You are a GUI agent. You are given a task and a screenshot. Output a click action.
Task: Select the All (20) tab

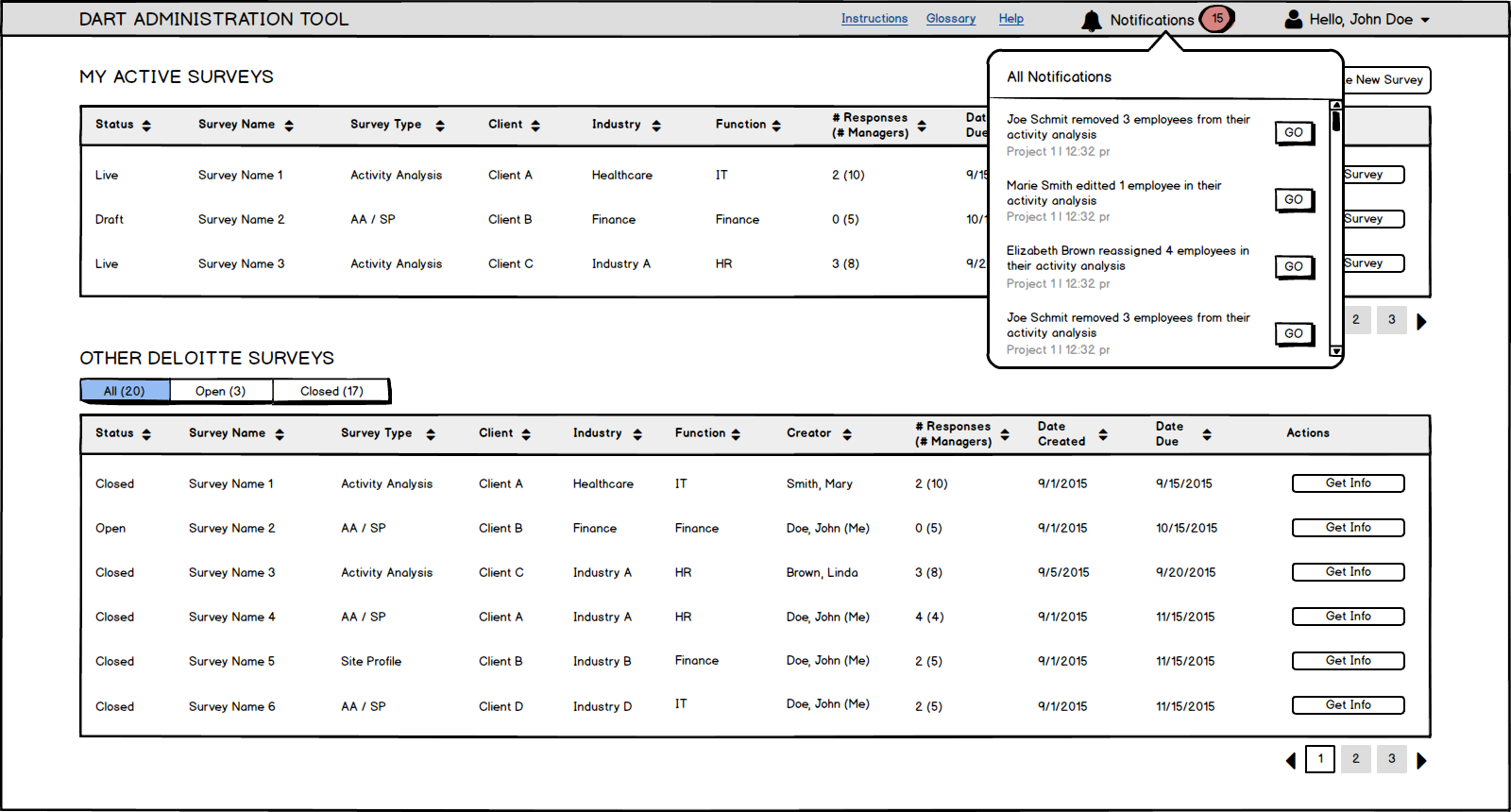coord(125,391)
